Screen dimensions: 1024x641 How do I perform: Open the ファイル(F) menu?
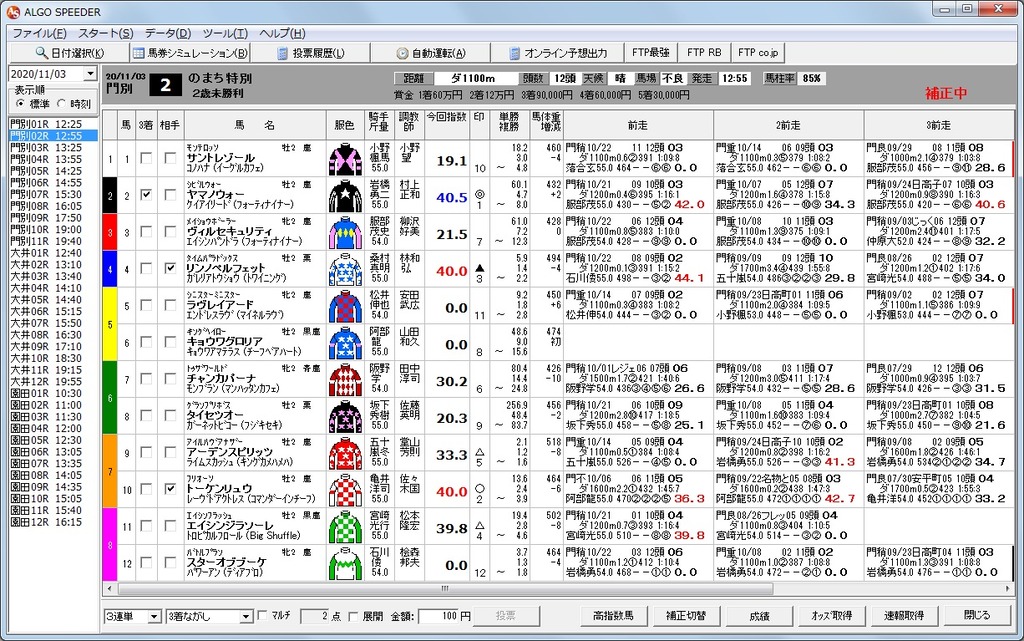tap(39, 33)
